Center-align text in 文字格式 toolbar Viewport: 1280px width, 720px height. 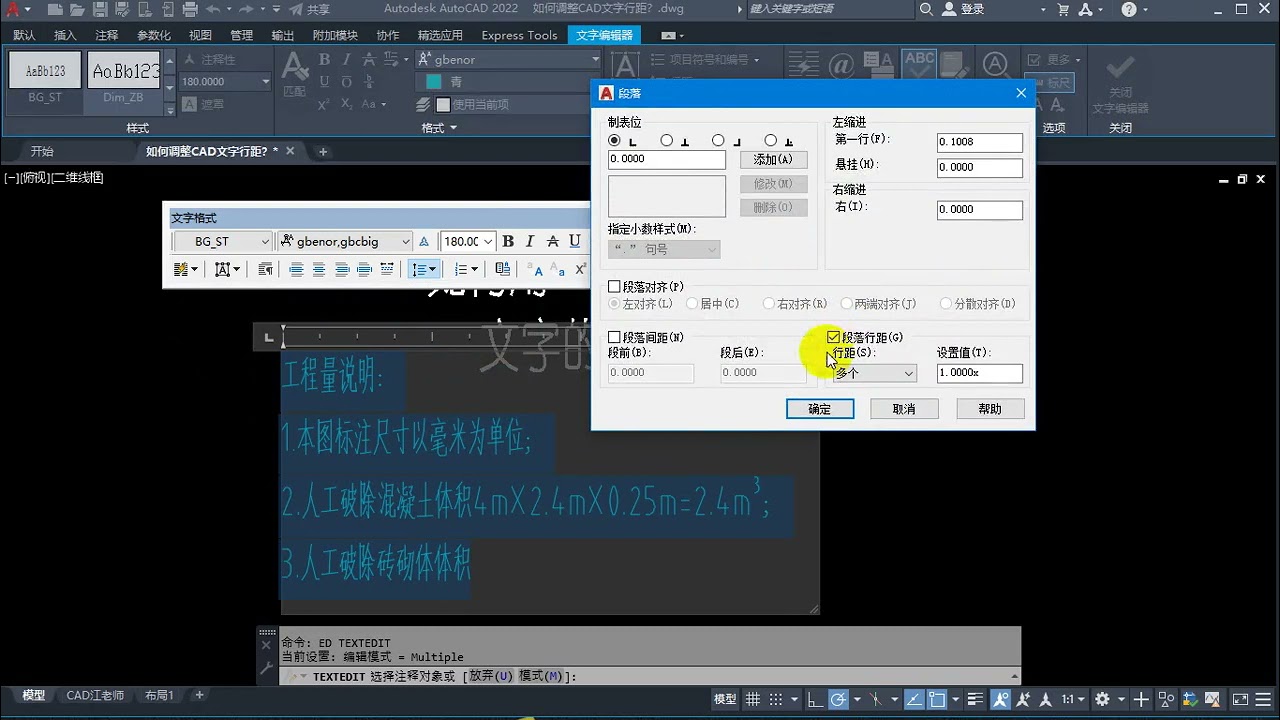[319, 269]
